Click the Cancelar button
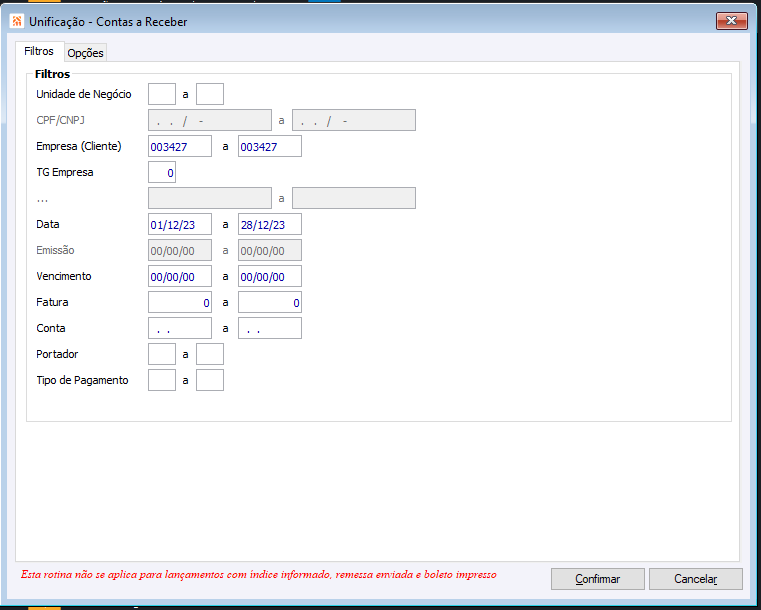Screen dimensions: 761x610 [695, 579]
